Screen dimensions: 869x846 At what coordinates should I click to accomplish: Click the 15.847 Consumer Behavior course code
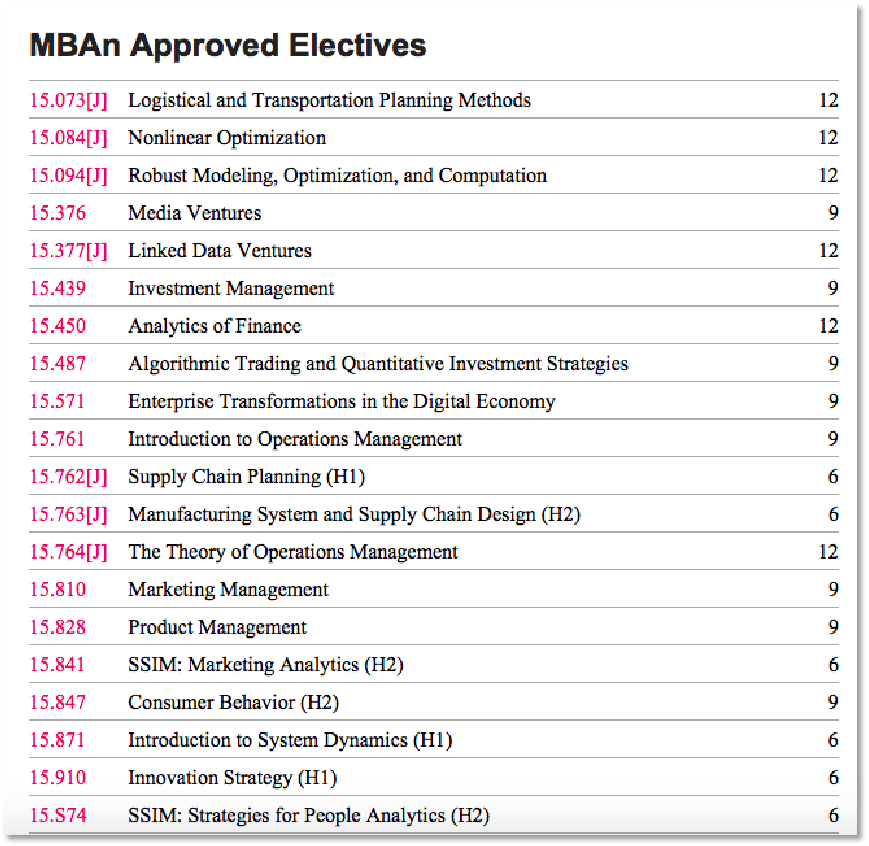[x=58, y=702]
